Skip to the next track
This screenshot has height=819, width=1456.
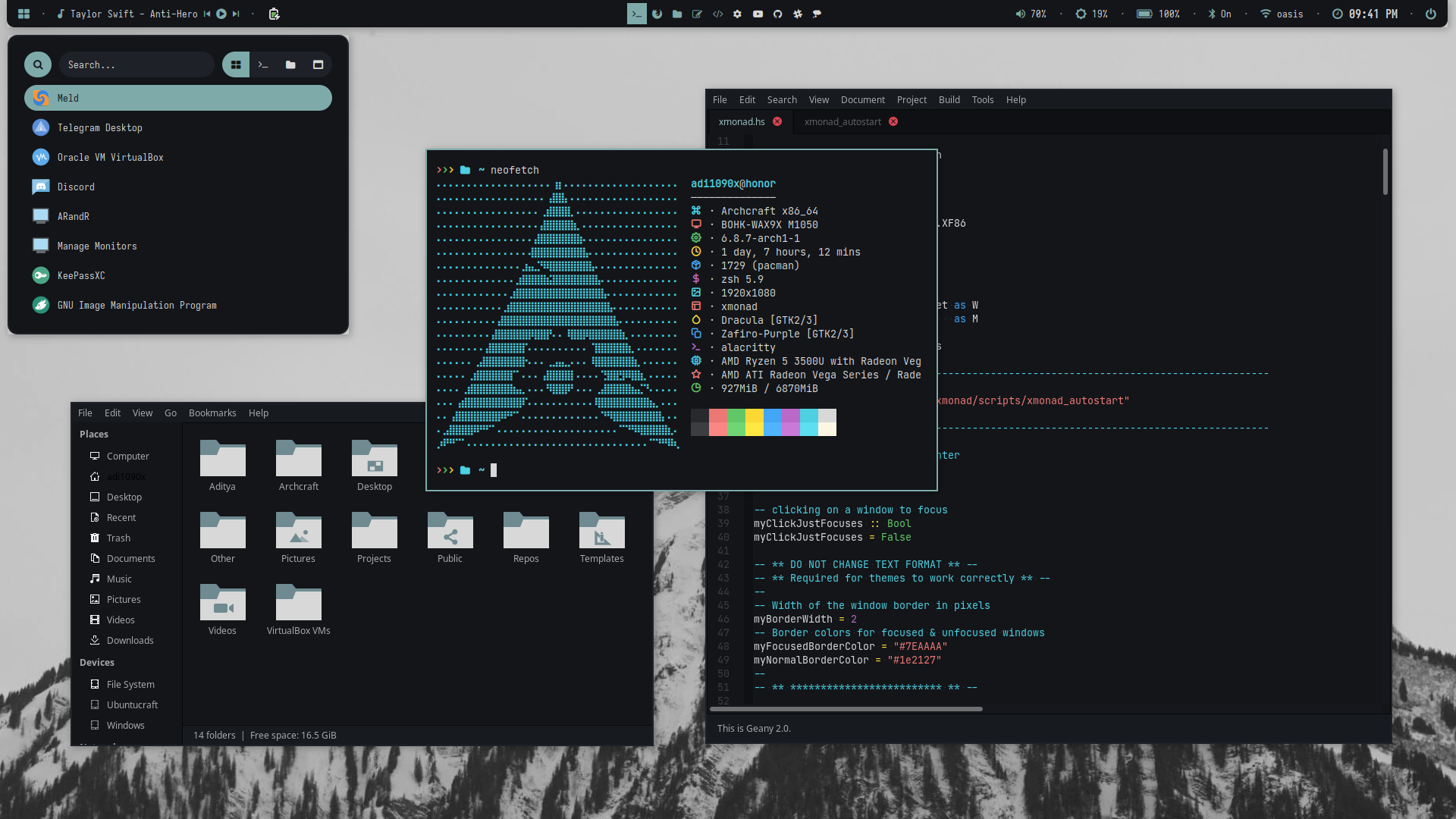pos(236,14)
